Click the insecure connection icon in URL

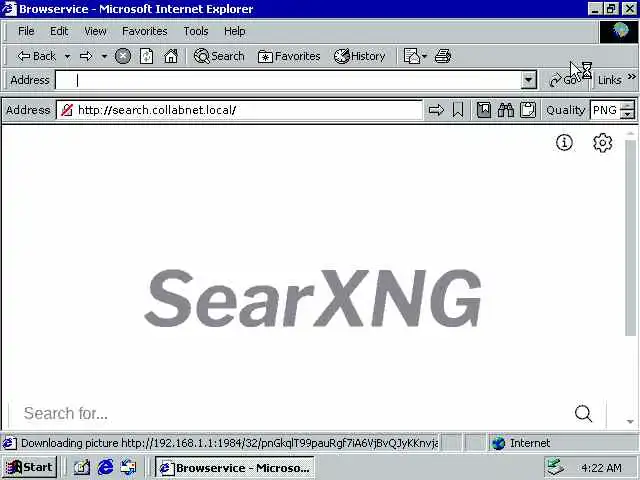pos(67,110)
